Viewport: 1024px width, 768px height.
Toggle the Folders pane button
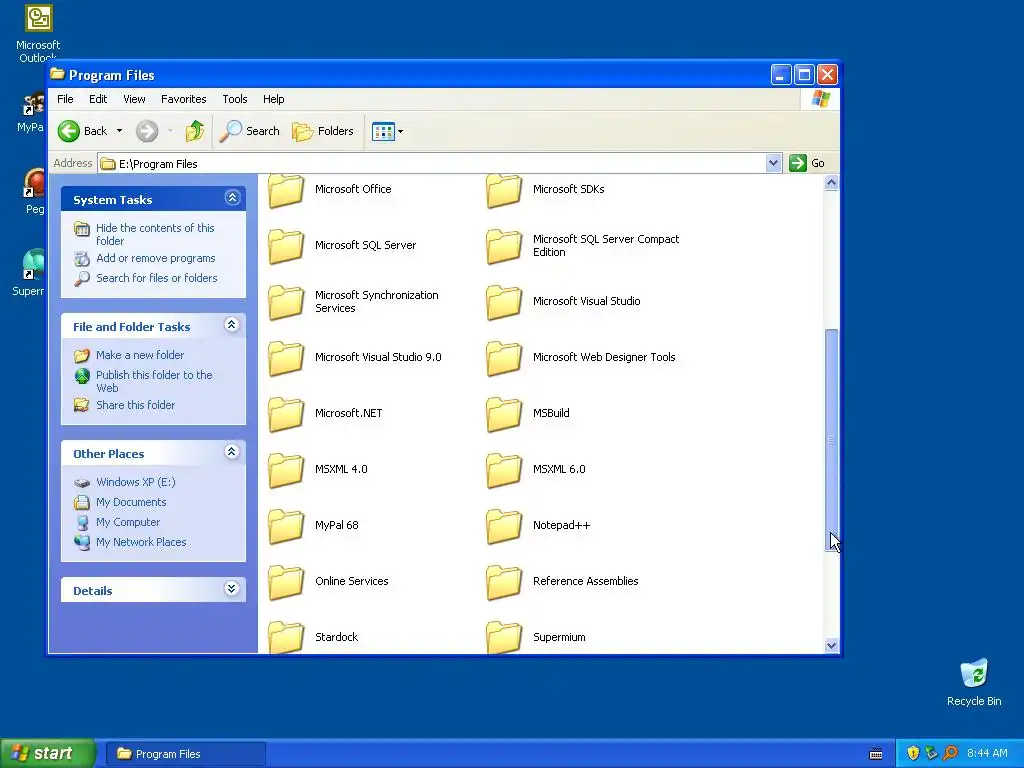tap(323, 131)
